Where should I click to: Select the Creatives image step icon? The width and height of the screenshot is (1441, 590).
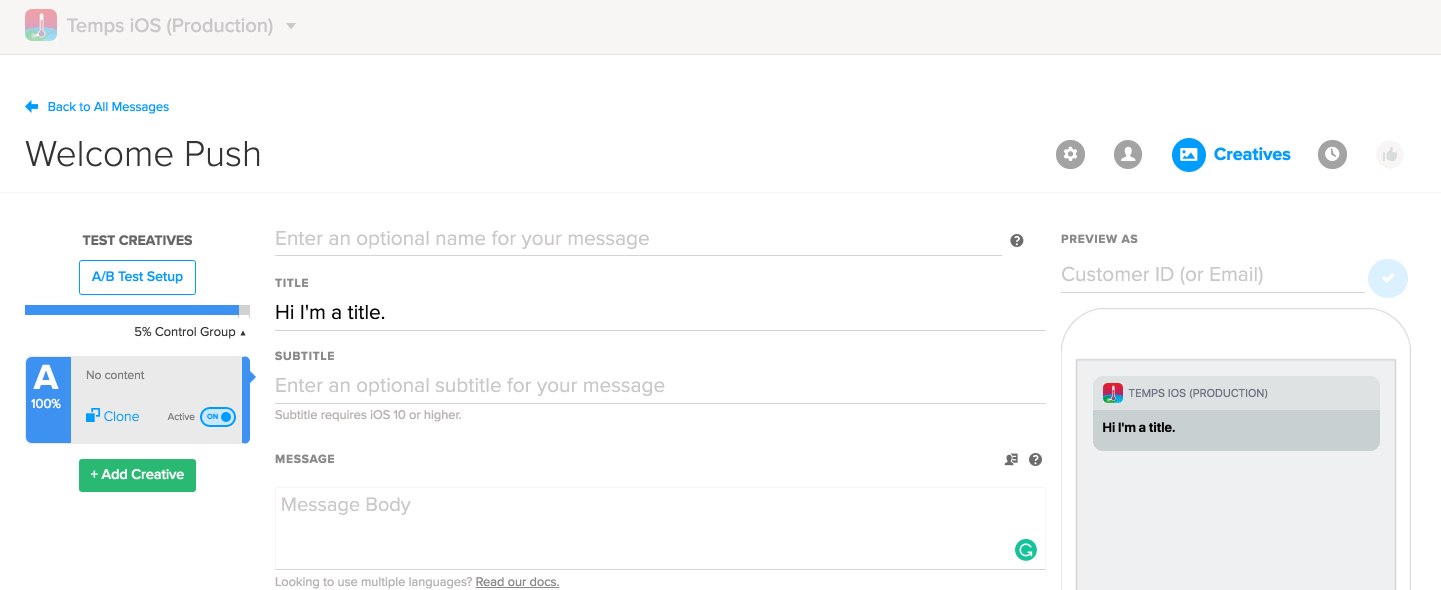[1189, 155]
